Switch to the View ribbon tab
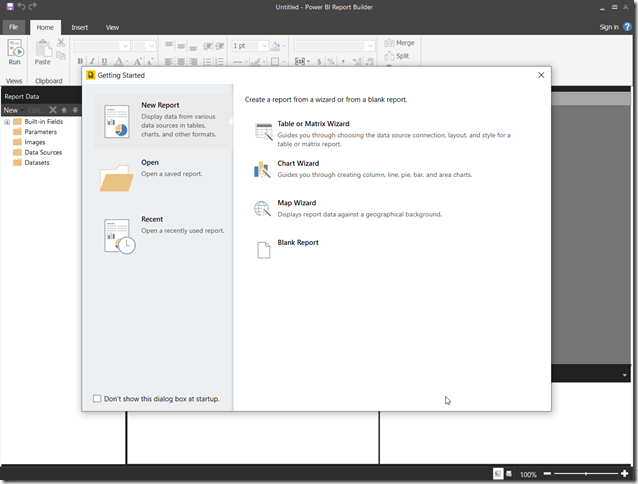The height and width of the screenshot is (484, 638). 112,27
